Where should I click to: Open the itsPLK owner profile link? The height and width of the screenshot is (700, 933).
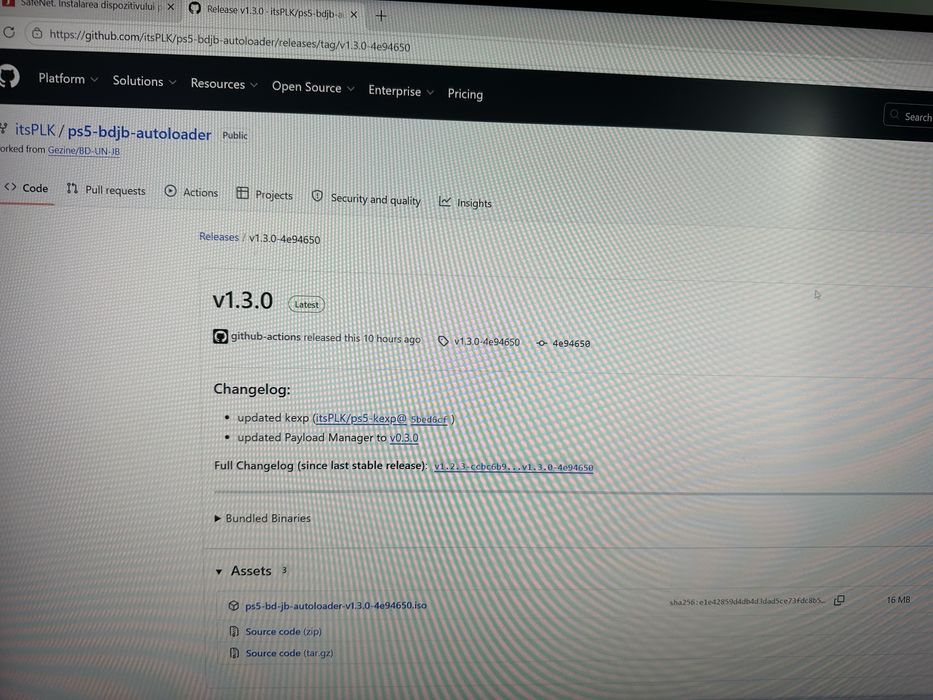(x=35, y=130)
